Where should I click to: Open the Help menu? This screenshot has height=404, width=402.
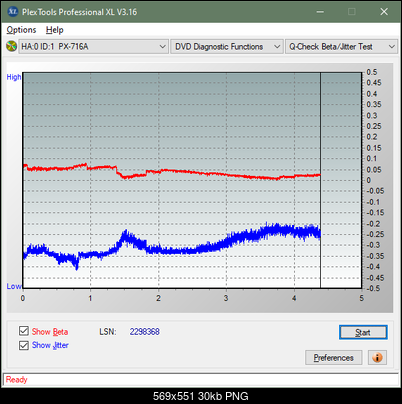(x=54, y=30)
